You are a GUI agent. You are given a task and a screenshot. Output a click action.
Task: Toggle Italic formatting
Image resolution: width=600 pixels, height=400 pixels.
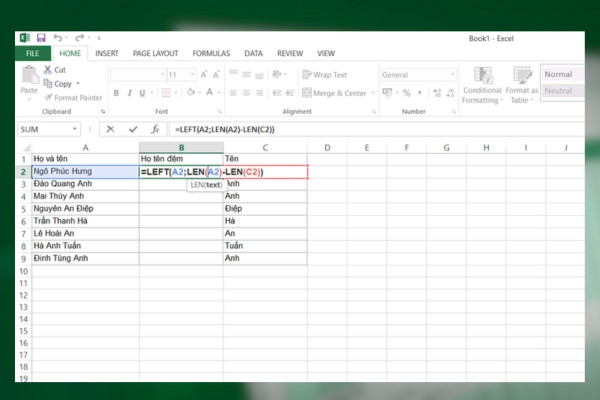click(x=130, y=93)
